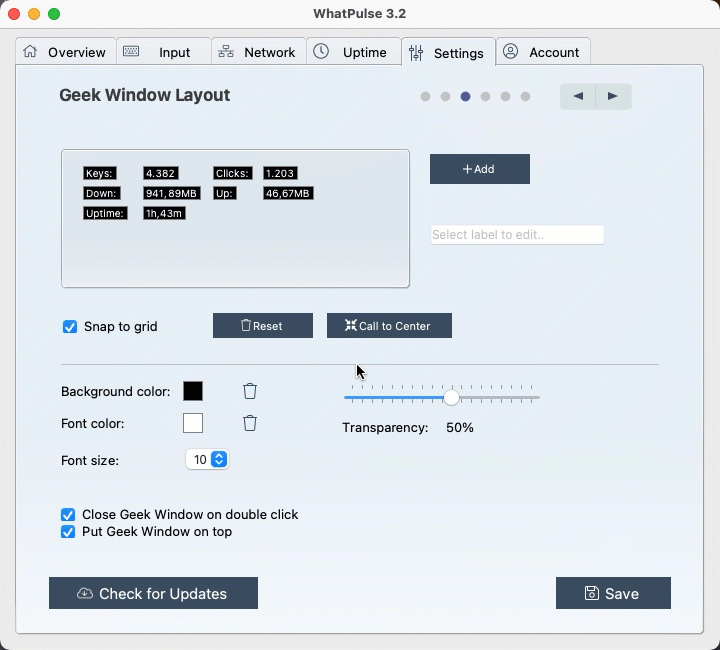Click Check for Updates button
This screenshot has width=720, height=650.
point(153,593)
